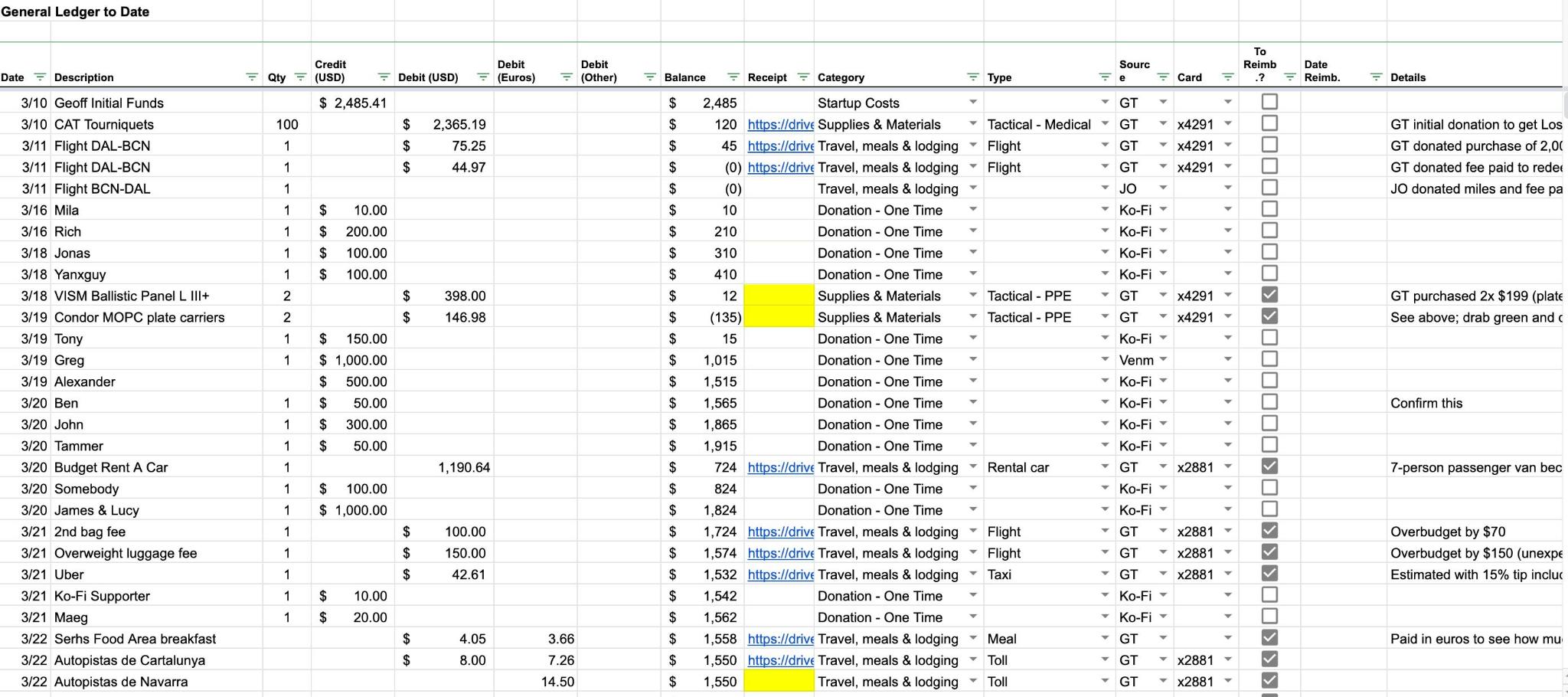Open Card dropdown for Autopistas de Cartalunya row
Screen dimensions: 1568x697
pyautogui.click(x=1227, y=660)
